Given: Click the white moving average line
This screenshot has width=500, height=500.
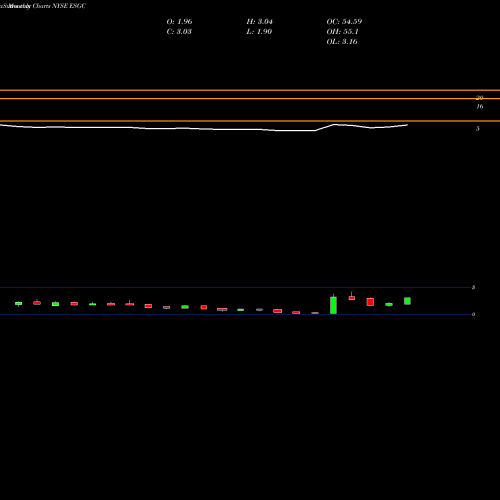Looking at the screenshot, I should [203, 128].
